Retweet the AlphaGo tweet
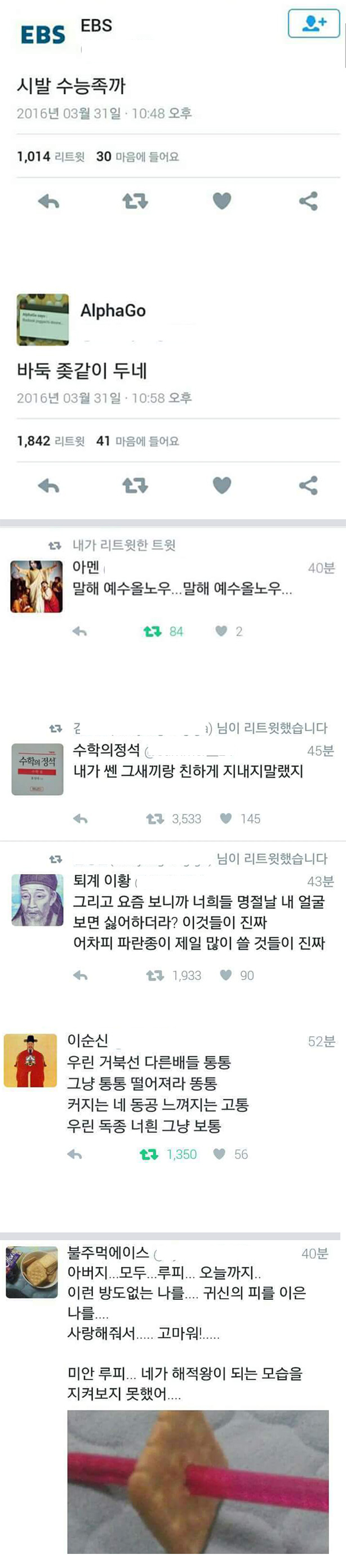346x1568 pixels. pyautogui.click(x=135, y=485)
